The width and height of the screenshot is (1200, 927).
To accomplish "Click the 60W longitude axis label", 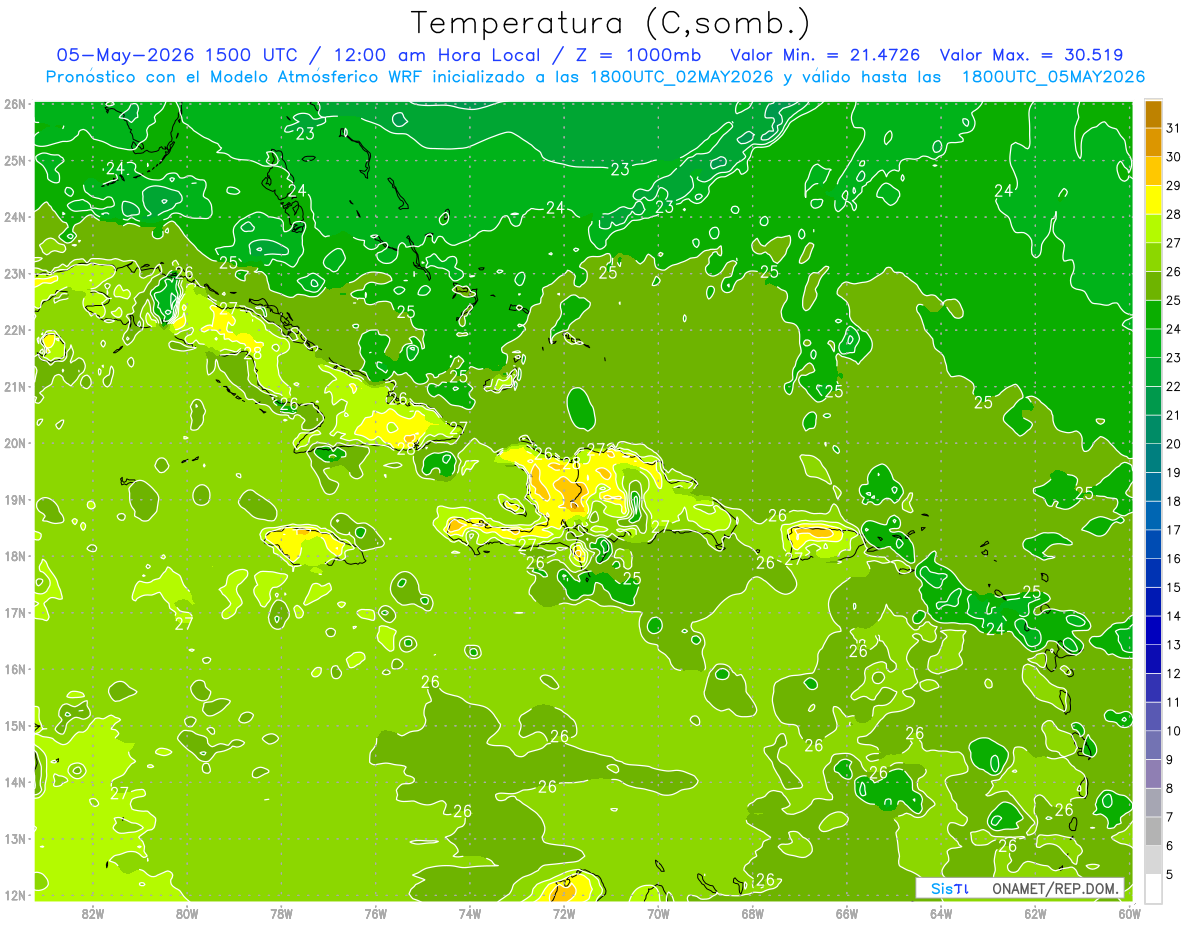I will tap(1130, 913).
